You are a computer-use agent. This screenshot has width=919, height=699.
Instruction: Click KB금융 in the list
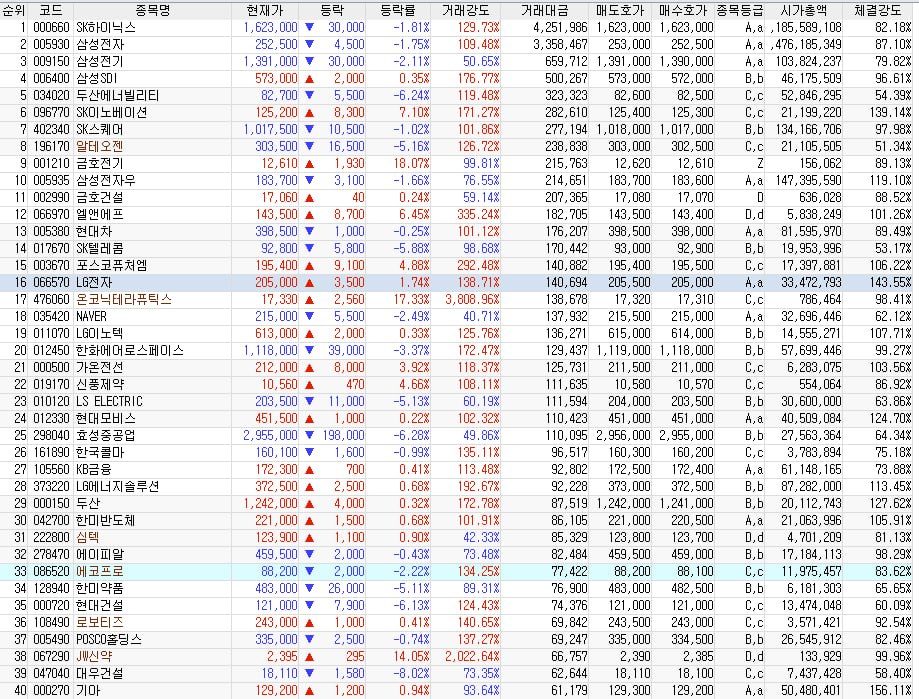coord(94,469)
